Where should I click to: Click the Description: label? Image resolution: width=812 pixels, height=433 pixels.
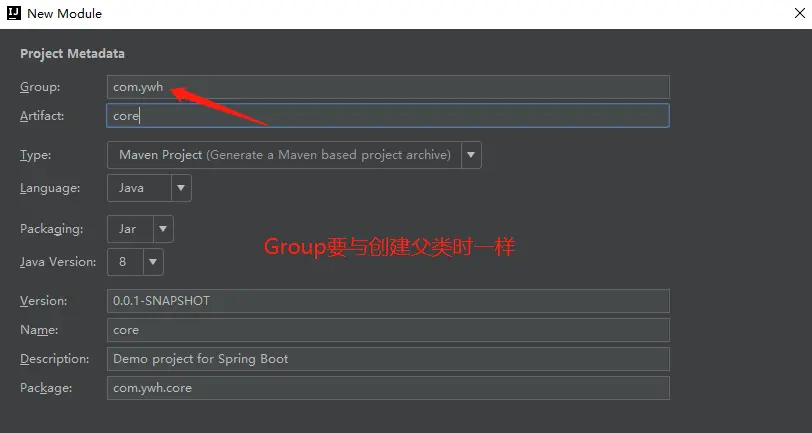54,359
